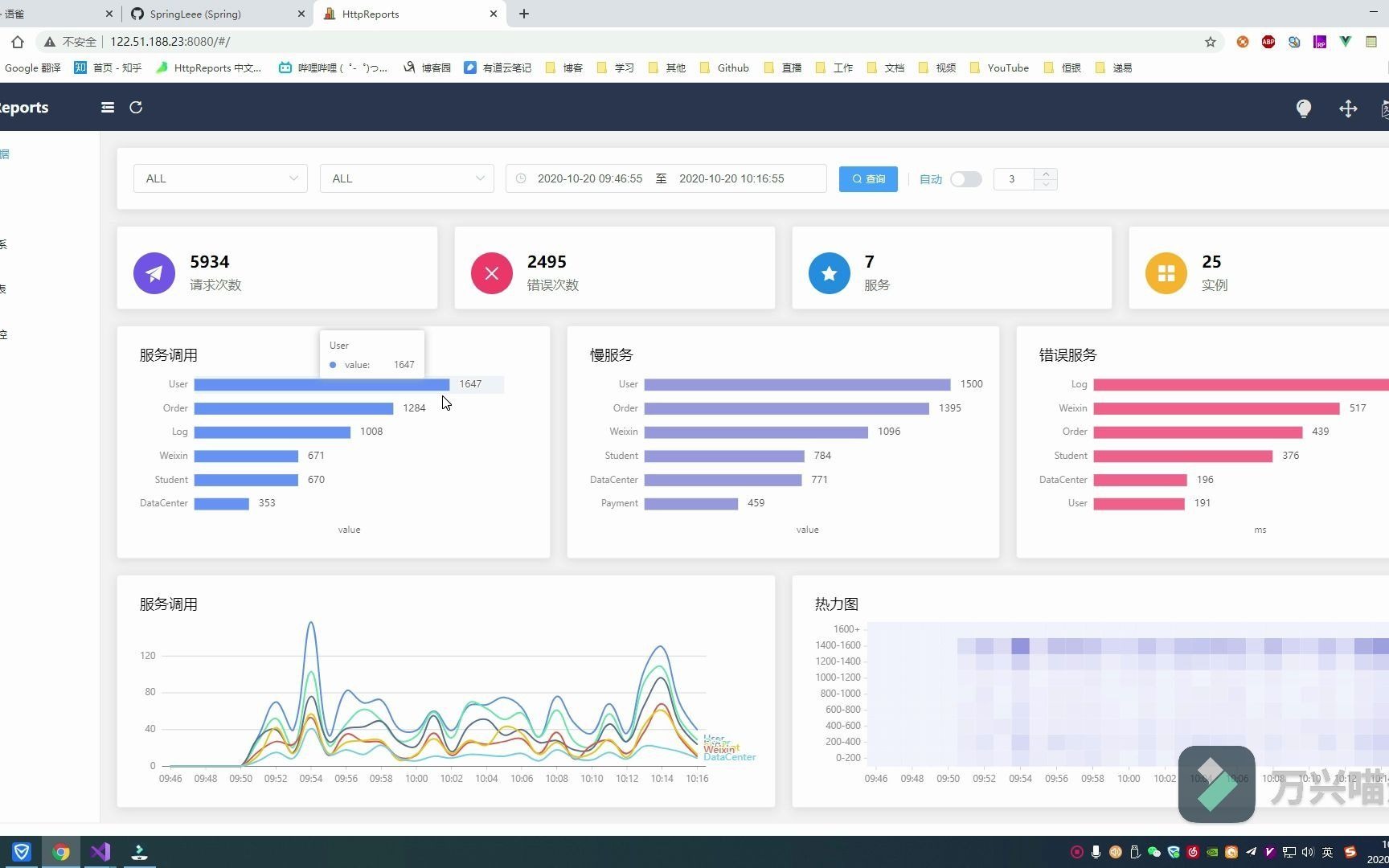
Task: Open the Google 翻译 bookmark
Action: [33, 68]
